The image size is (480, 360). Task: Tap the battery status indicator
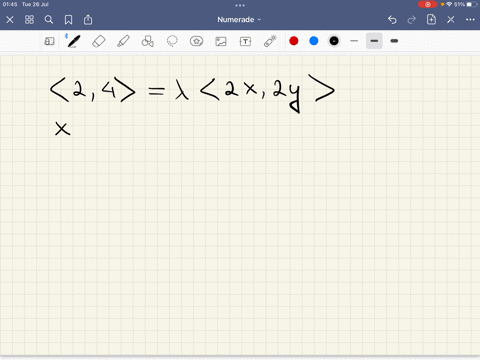[472, 4]
